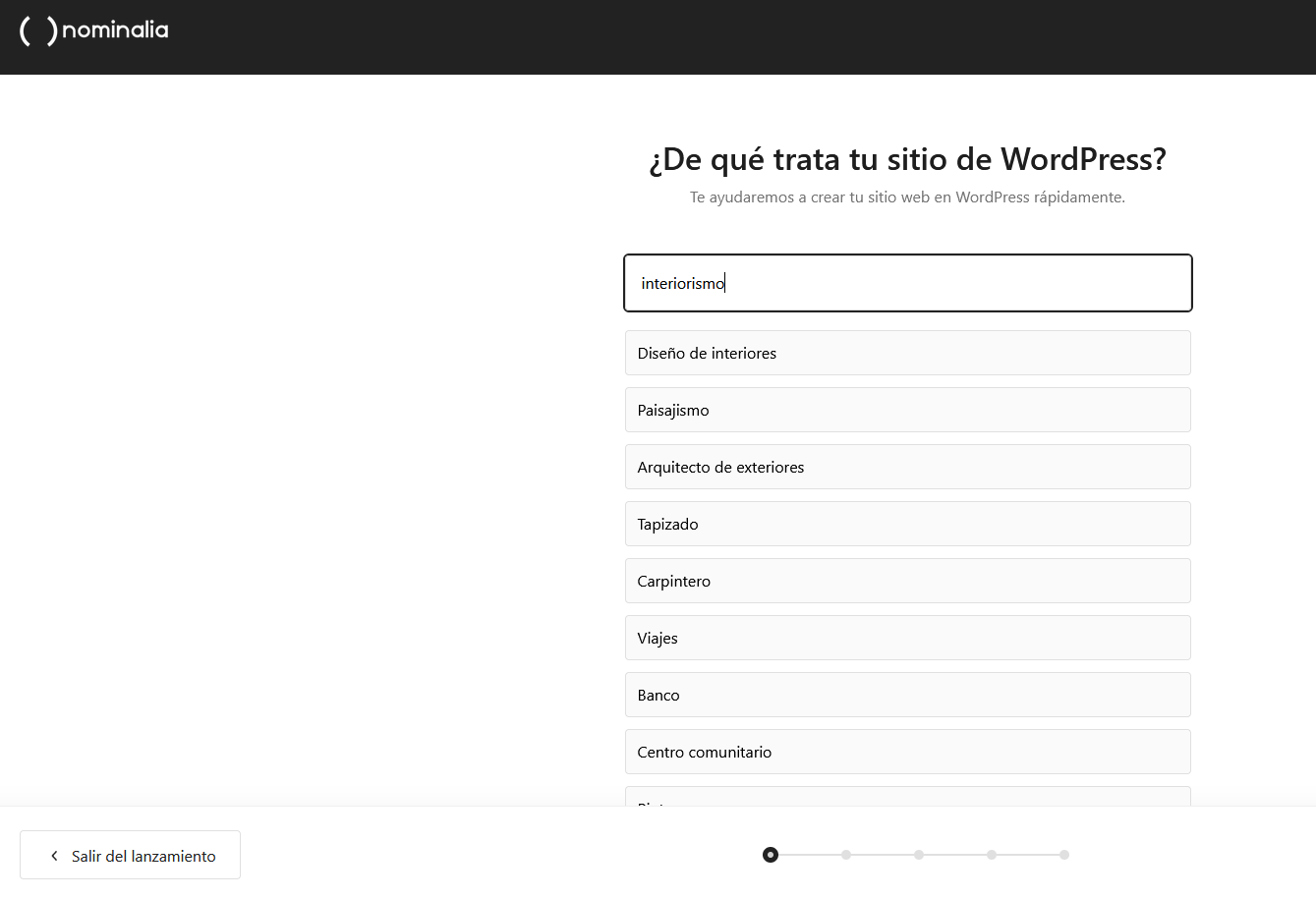Click the fifth progress step dot
This screenshot has height=899, width=1316.
click(1064, 855)
